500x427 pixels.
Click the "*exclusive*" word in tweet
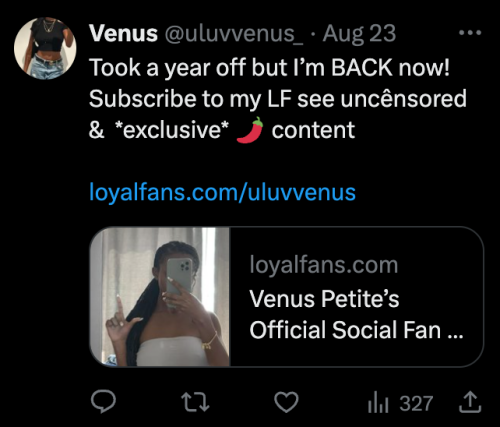point(172,130)
